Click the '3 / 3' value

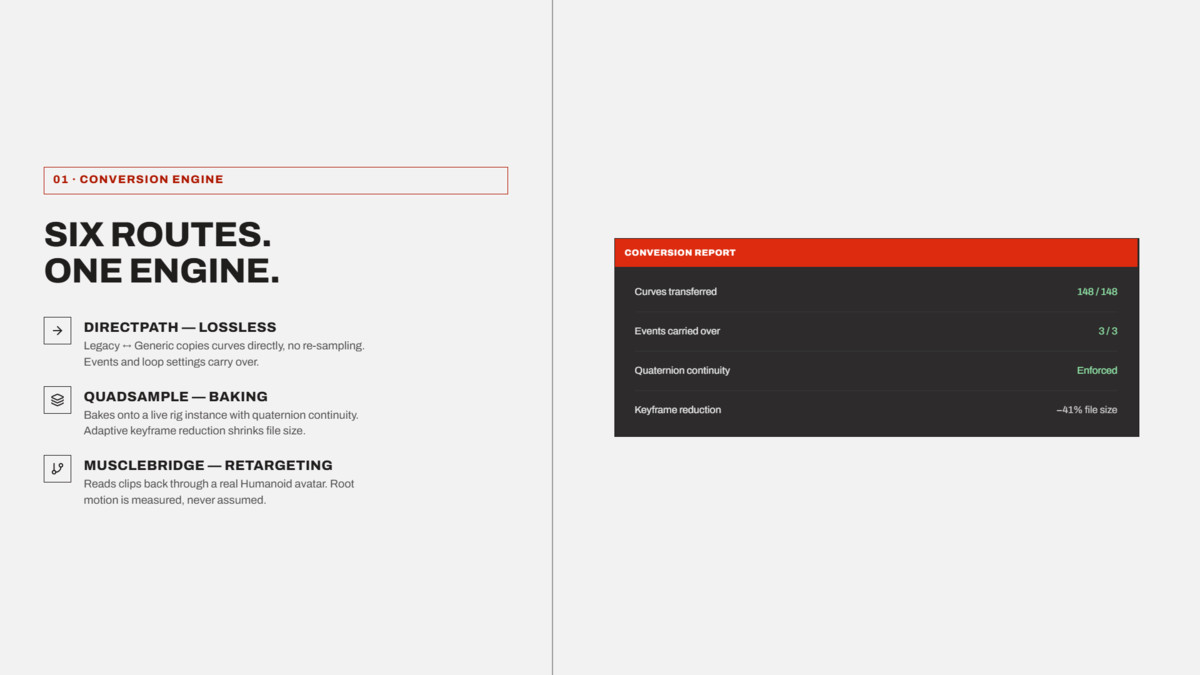click(x=1108, y=331)
